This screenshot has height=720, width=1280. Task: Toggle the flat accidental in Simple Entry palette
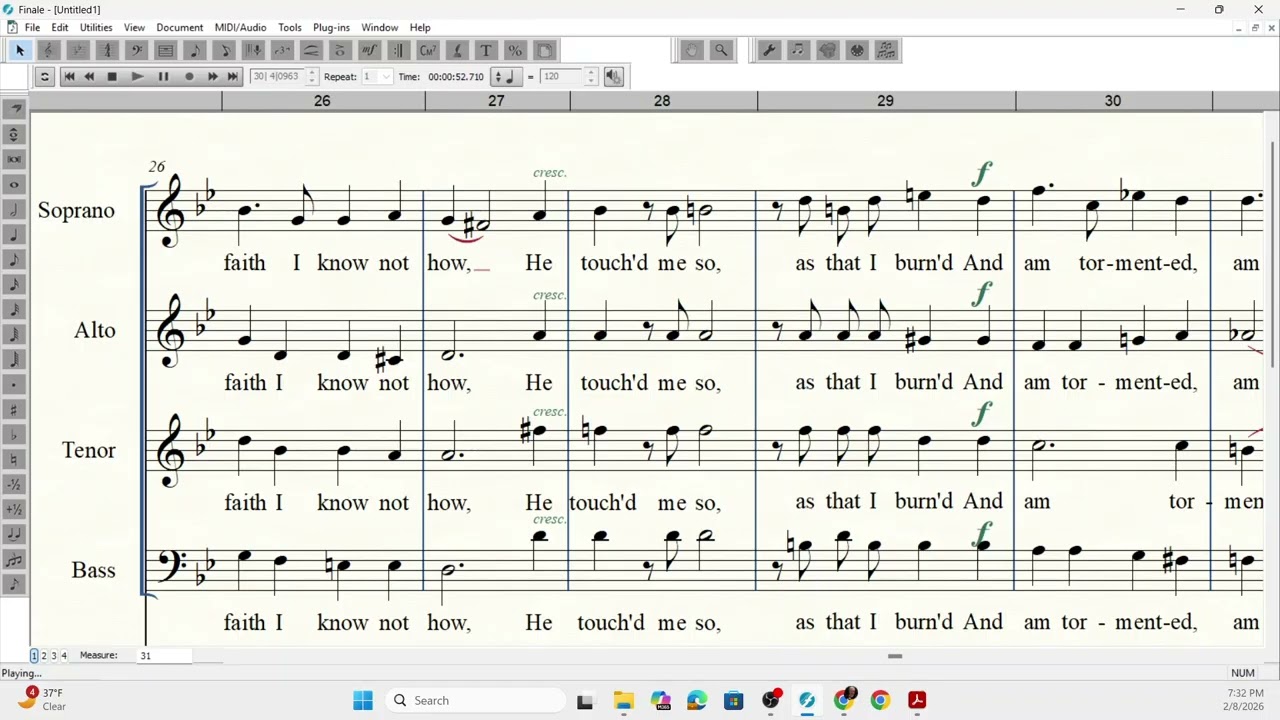point(14,434)
